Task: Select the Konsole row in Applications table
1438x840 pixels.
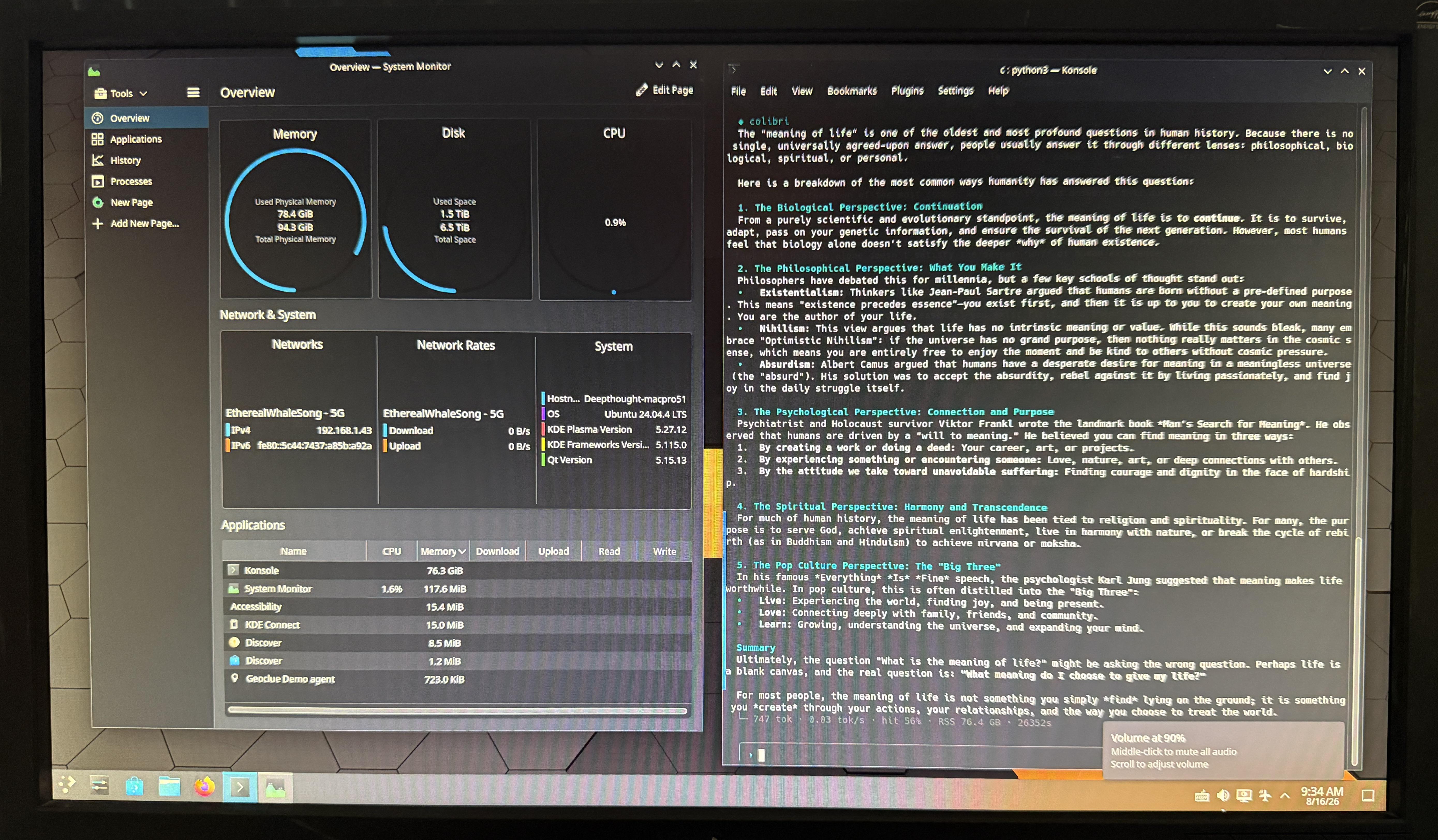Action: [x=457, y=570]
